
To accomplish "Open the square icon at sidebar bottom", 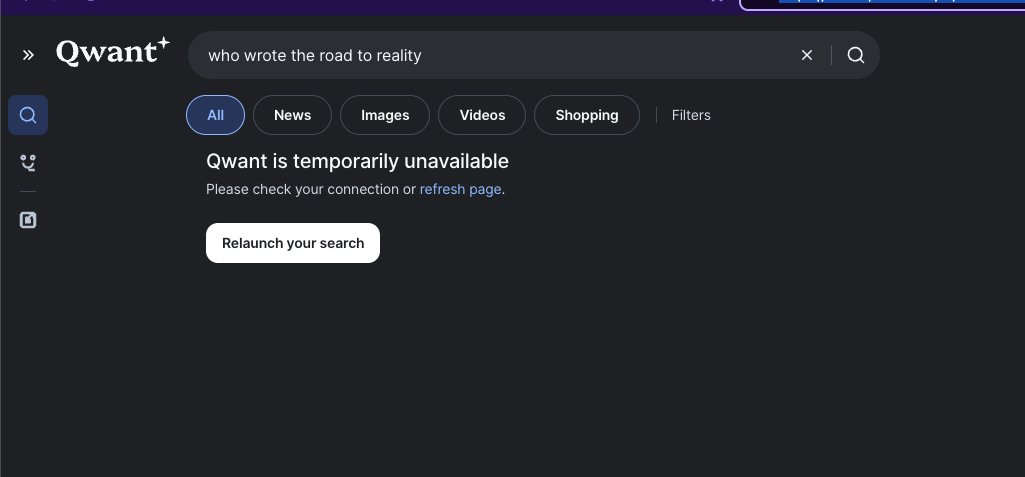I will 28,220.
